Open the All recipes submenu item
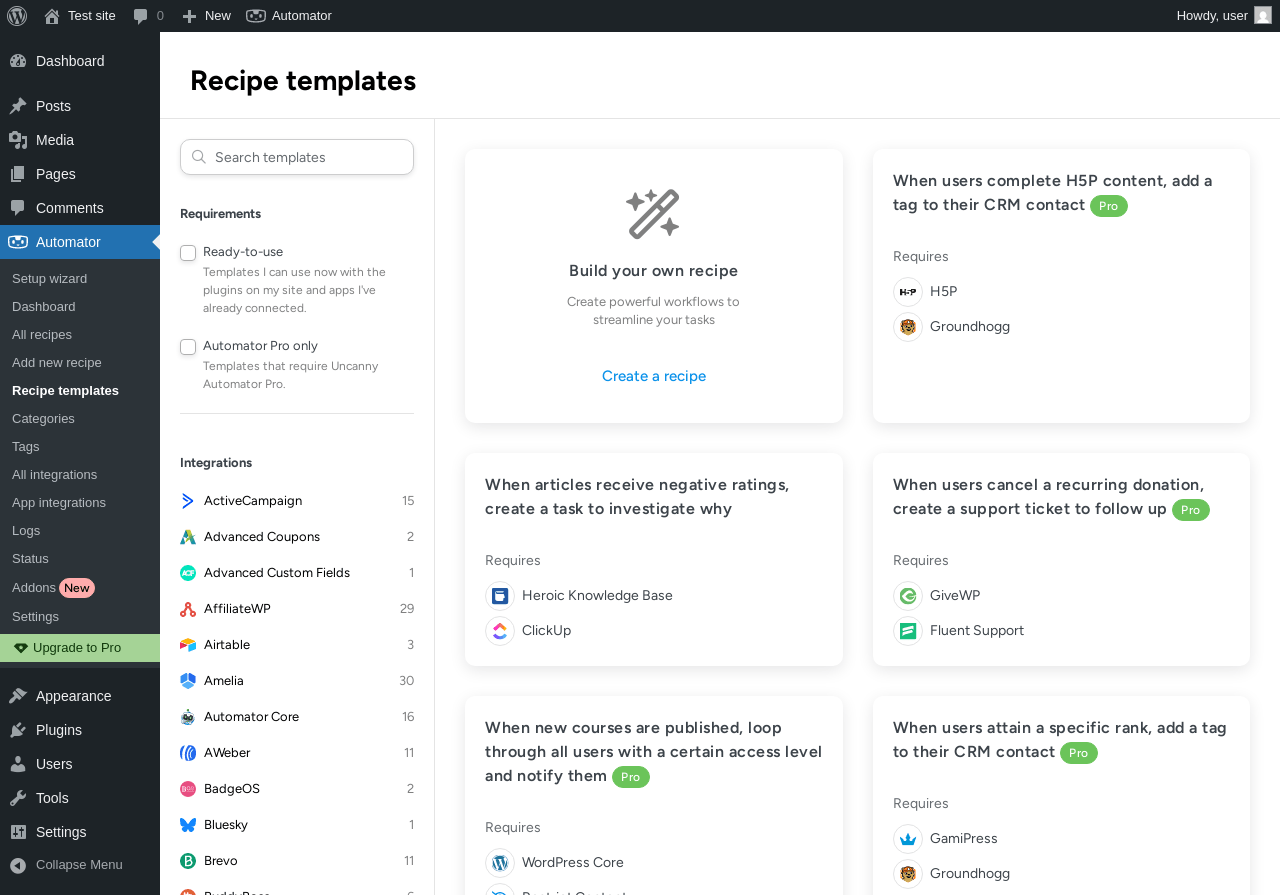 [x=42, y=335]
